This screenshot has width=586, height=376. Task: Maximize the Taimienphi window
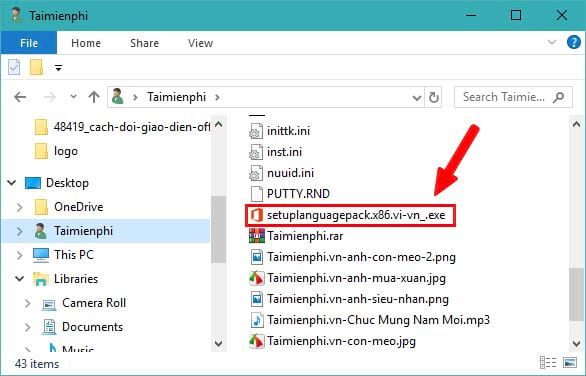(516, 15)
